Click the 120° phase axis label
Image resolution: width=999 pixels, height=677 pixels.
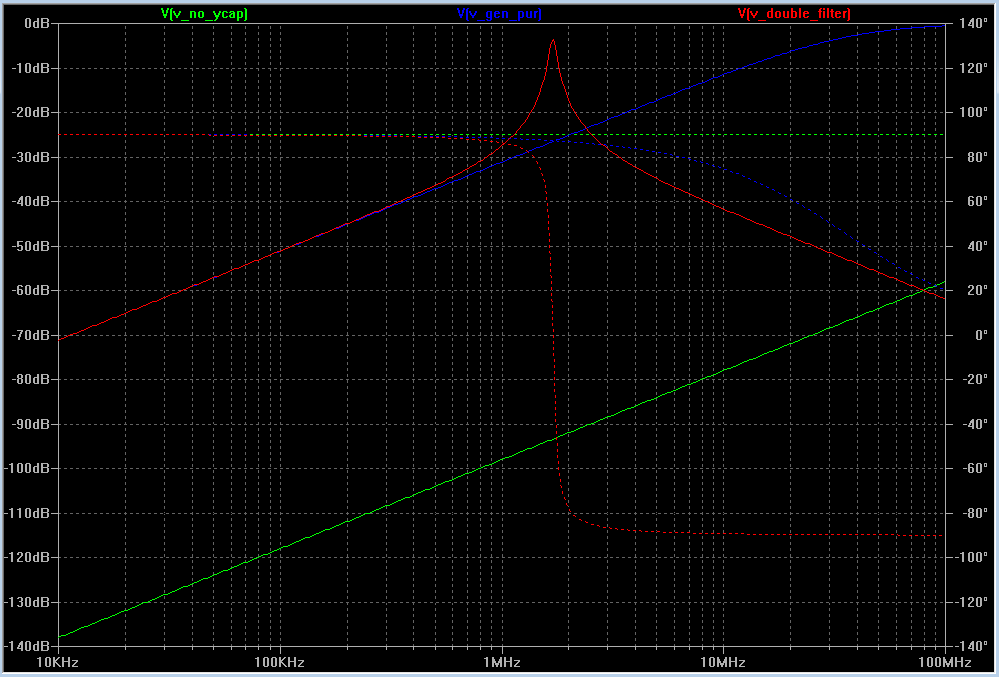pyautogui.click(x=973, y=68)
